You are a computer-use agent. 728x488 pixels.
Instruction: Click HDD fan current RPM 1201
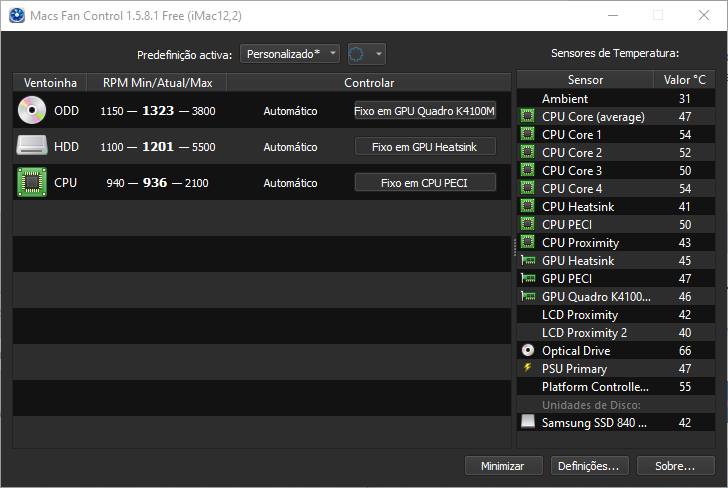158,147
